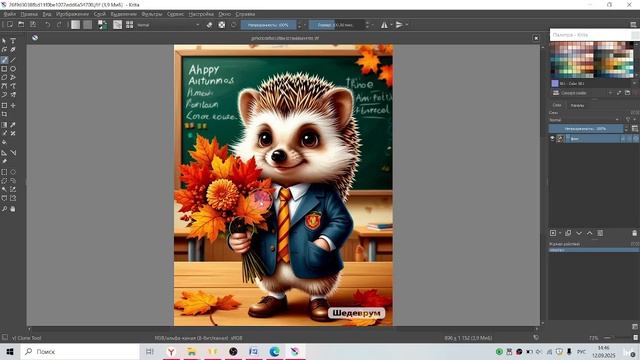
Task: Open the Layers panel blending mode dropdown
Action: click(584, 120)
